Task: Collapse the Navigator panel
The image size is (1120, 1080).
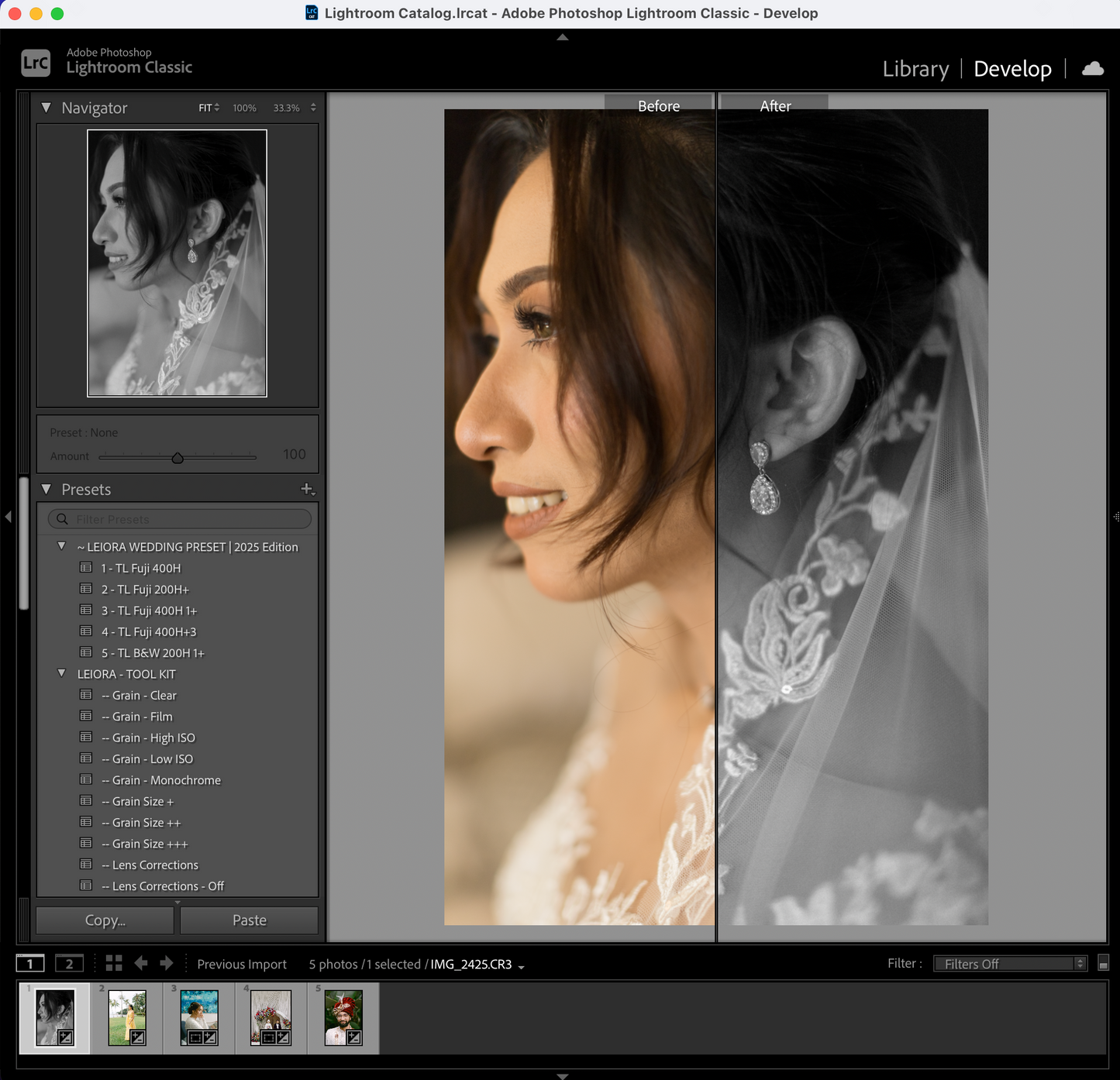Action: click(x=47, y=108)
